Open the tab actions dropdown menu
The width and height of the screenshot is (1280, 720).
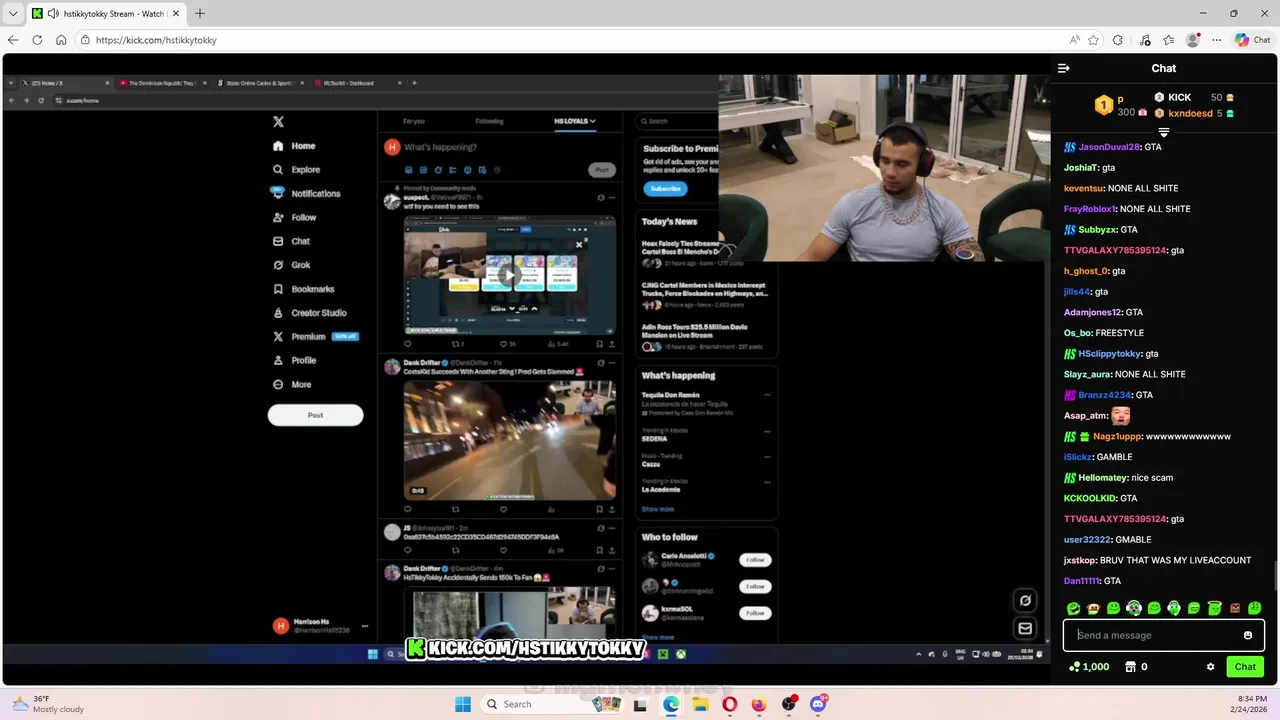click(13, 14)
